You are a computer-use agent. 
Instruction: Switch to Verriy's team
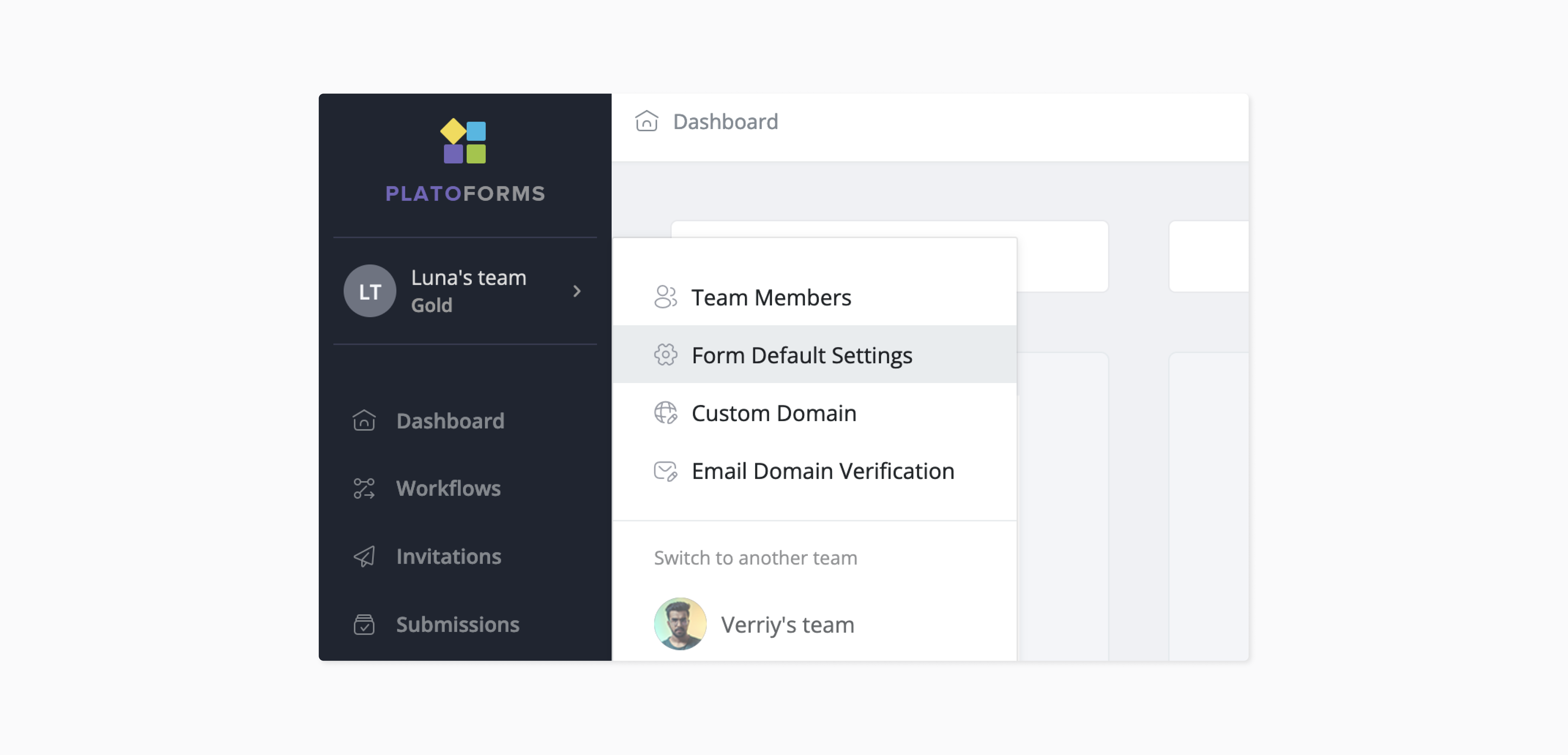tap(787, 624)
